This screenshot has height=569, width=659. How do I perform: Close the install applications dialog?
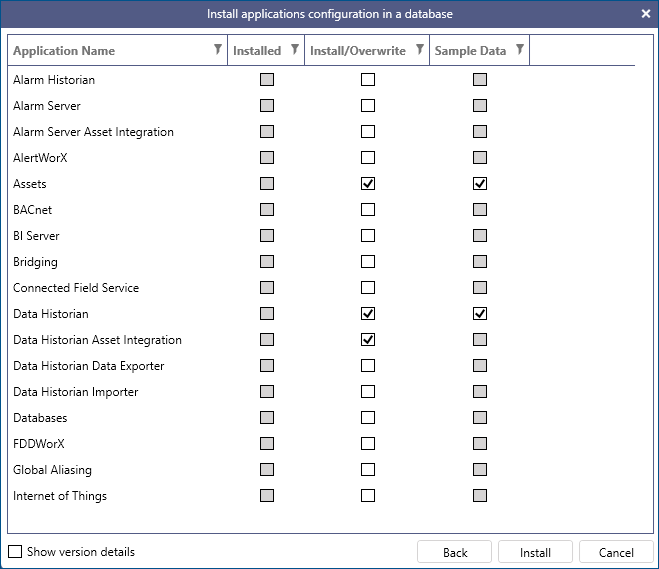646,14
